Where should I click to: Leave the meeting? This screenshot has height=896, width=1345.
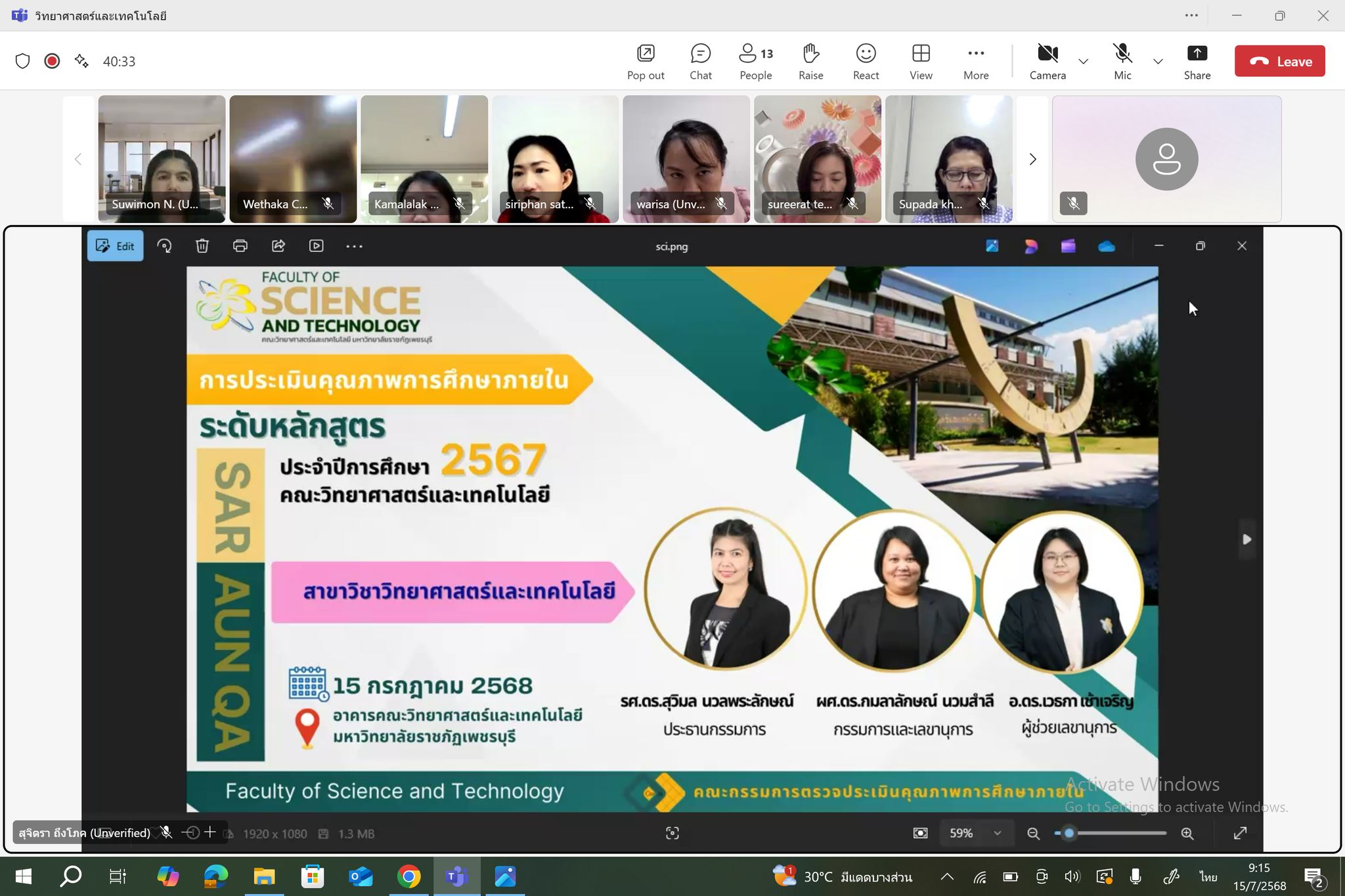click(1279, 61)
